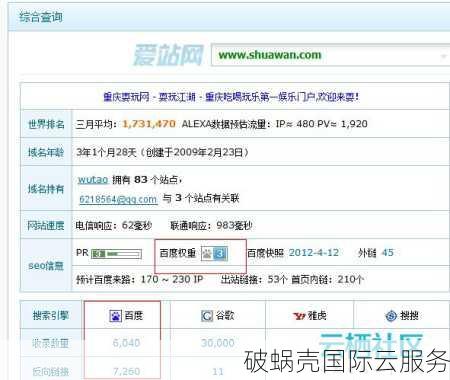The height and width of the screenshot is (380, 450).
Task: Click the 百度 column header text
Action: coord(134,315)
